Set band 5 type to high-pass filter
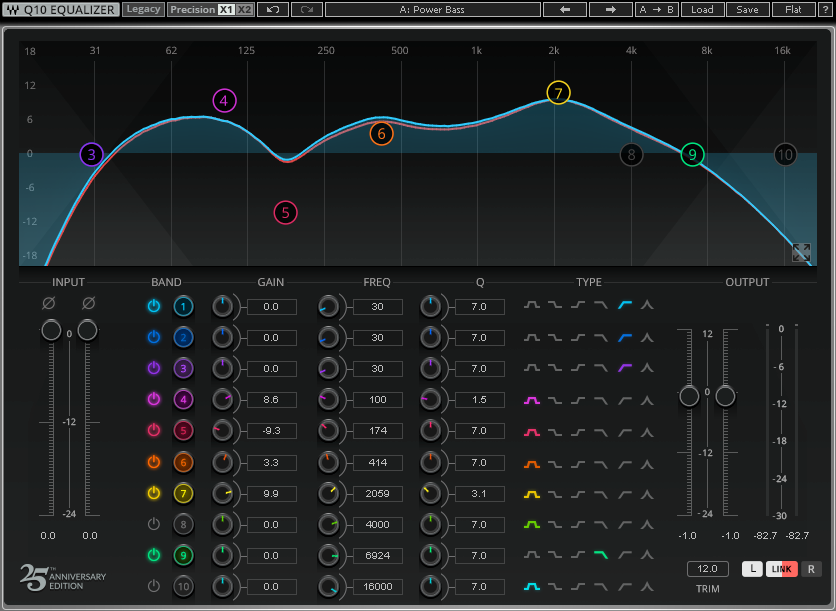The width and height of the screenshot is (836, 611). coord(624,431)
